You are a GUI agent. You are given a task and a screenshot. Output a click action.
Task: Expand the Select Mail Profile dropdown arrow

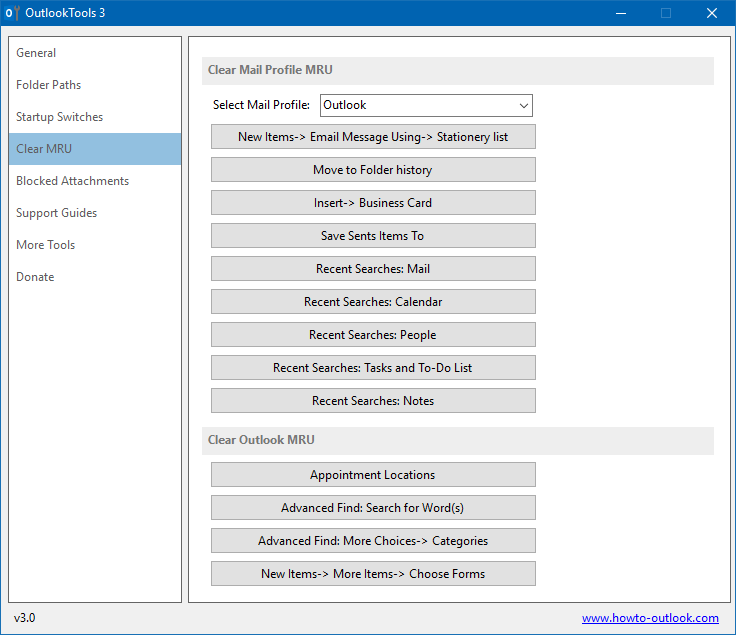pos(524,106)
